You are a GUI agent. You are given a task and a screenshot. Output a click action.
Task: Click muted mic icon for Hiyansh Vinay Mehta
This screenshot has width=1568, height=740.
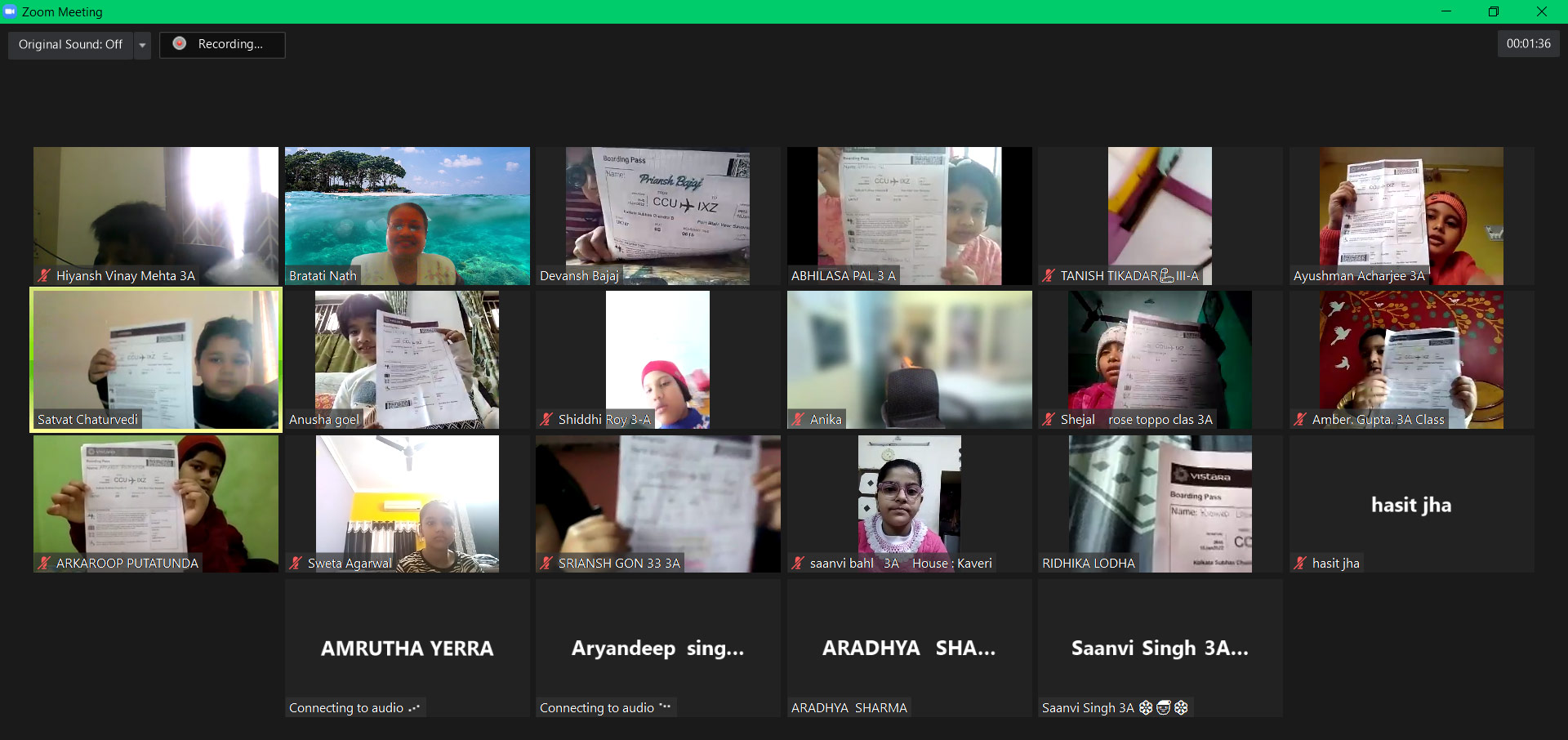click(x=44, y=276)
